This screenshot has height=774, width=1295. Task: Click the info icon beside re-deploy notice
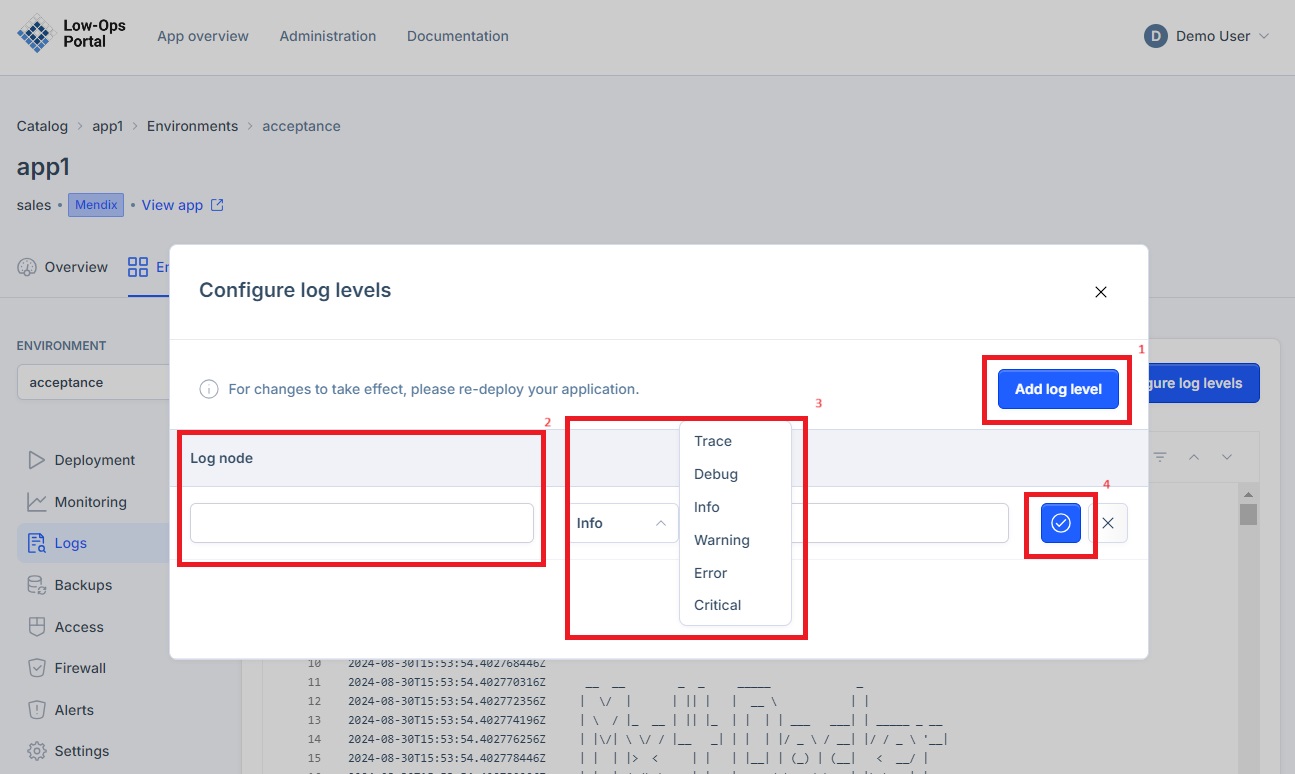pos(209,389)
